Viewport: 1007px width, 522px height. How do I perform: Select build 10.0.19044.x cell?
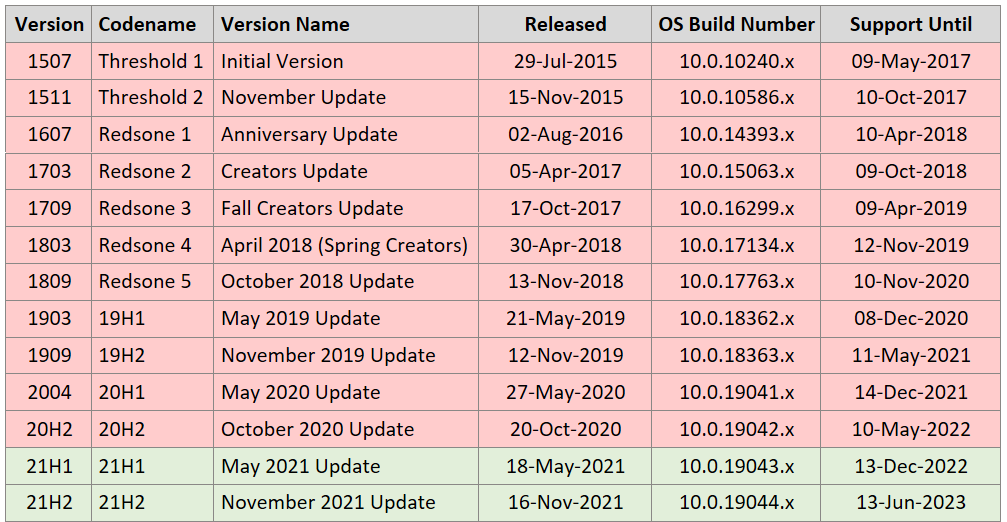tap(736, 503)
